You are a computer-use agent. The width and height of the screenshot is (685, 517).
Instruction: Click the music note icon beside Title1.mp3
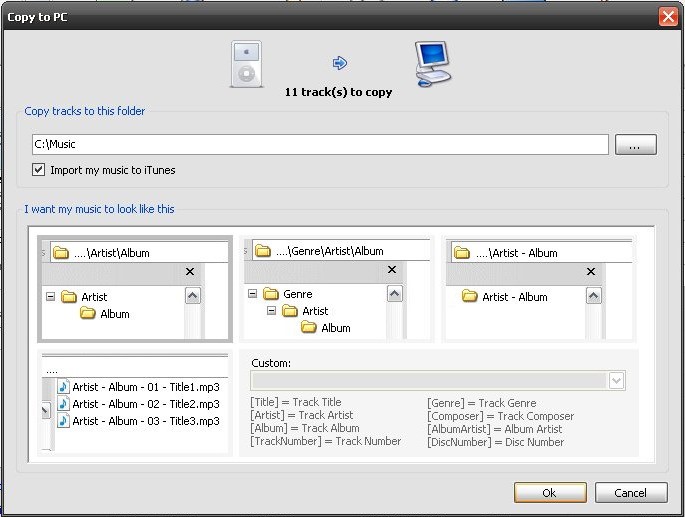[63, 387]
